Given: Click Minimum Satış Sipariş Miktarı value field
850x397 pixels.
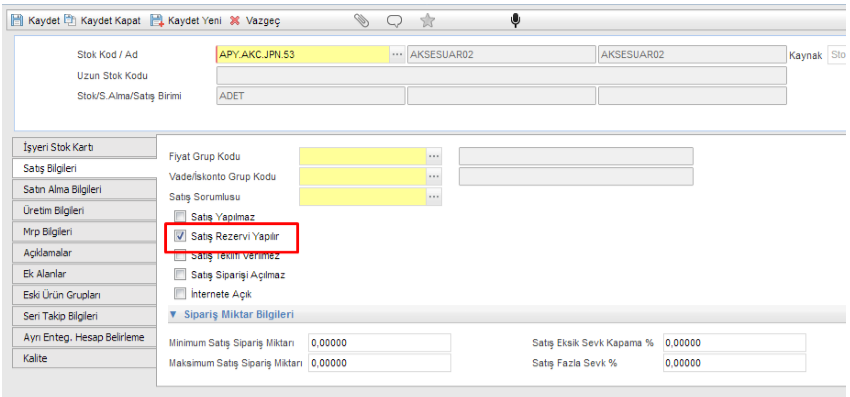Looking at the screenshot, I should point(379,343).
